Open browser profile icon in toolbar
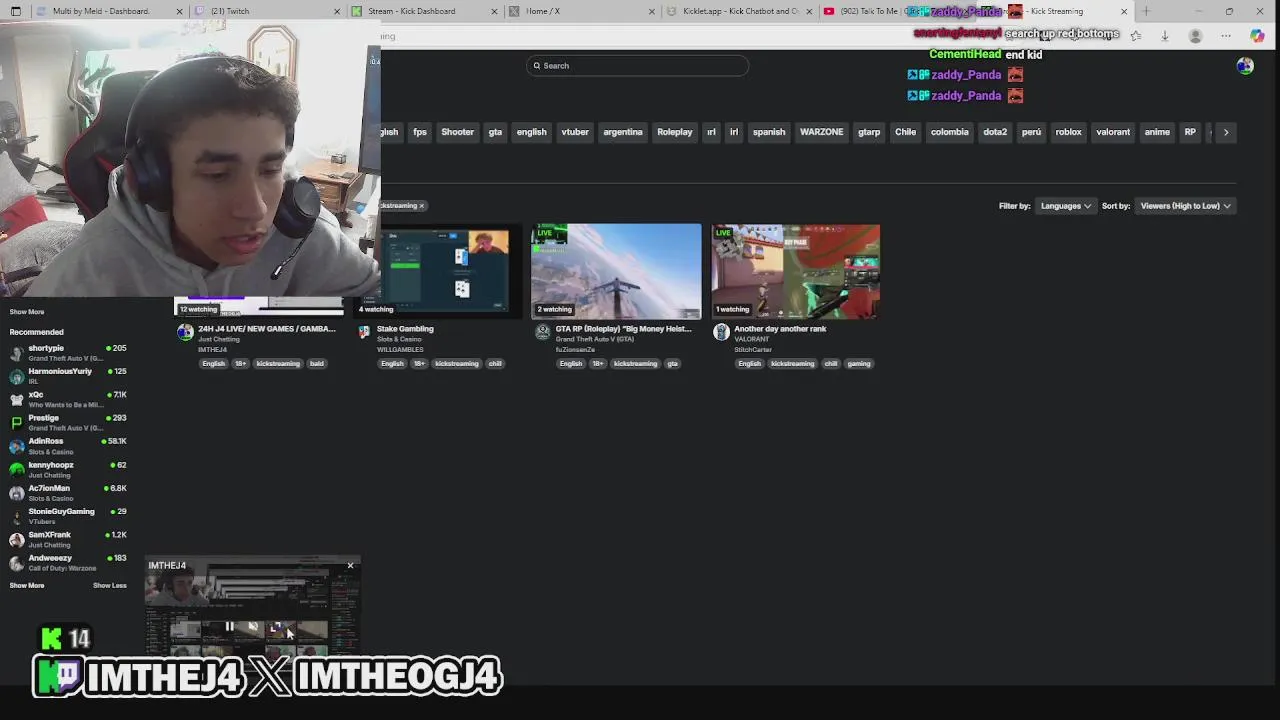Screen dimensions: 1280x720 (1195, 36)
